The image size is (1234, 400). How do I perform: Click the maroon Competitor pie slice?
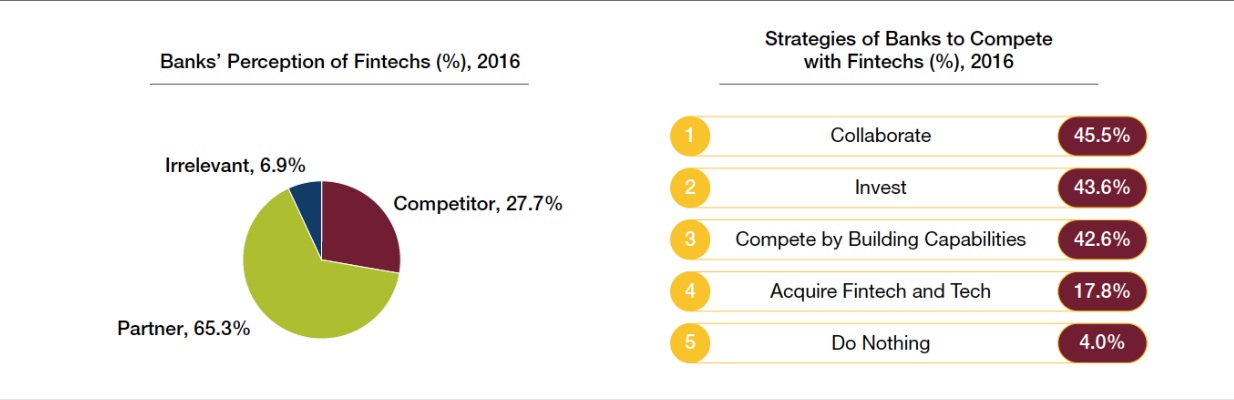[362, 225]
